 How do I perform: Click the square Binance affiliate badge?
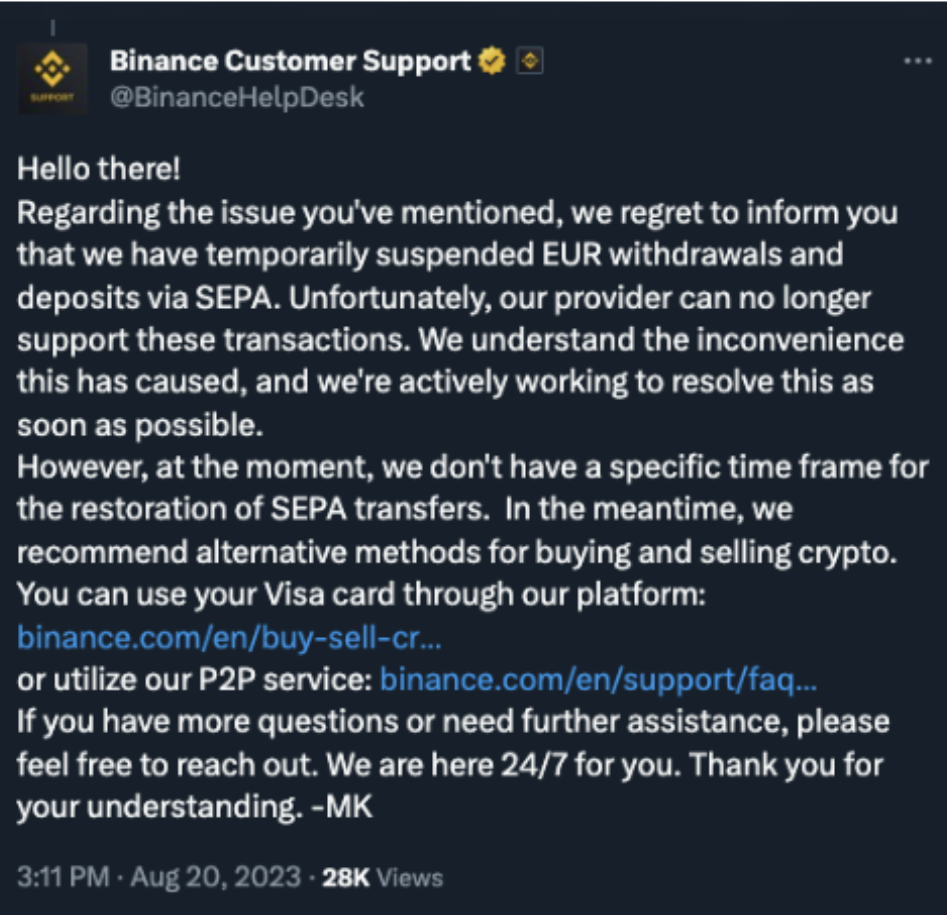tap(530, 61)
